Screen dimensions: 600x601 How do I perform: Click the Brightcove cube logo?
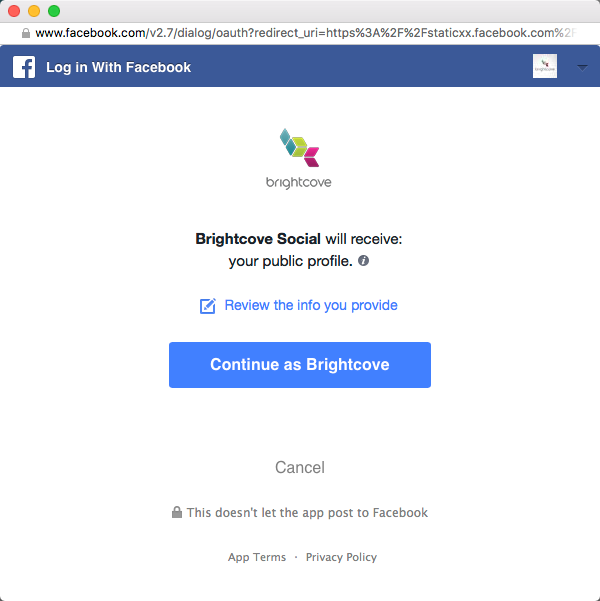[299, 148]
